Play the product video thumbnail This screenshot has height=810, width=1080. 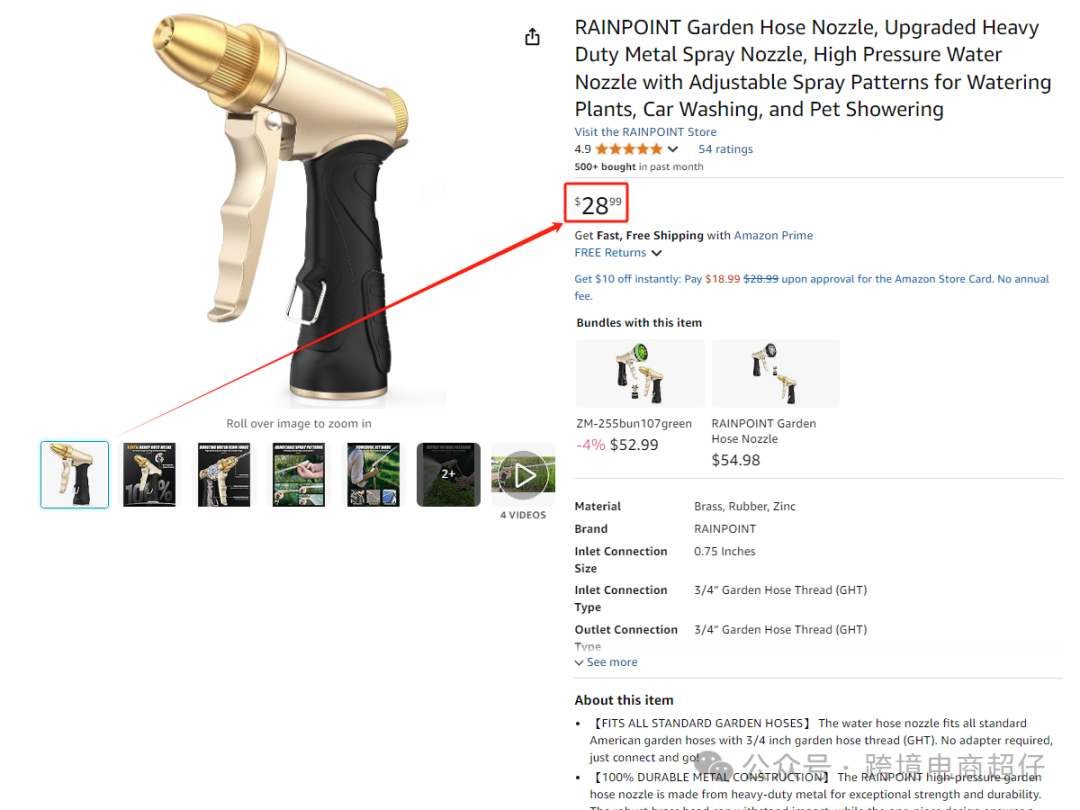point(523,475)
